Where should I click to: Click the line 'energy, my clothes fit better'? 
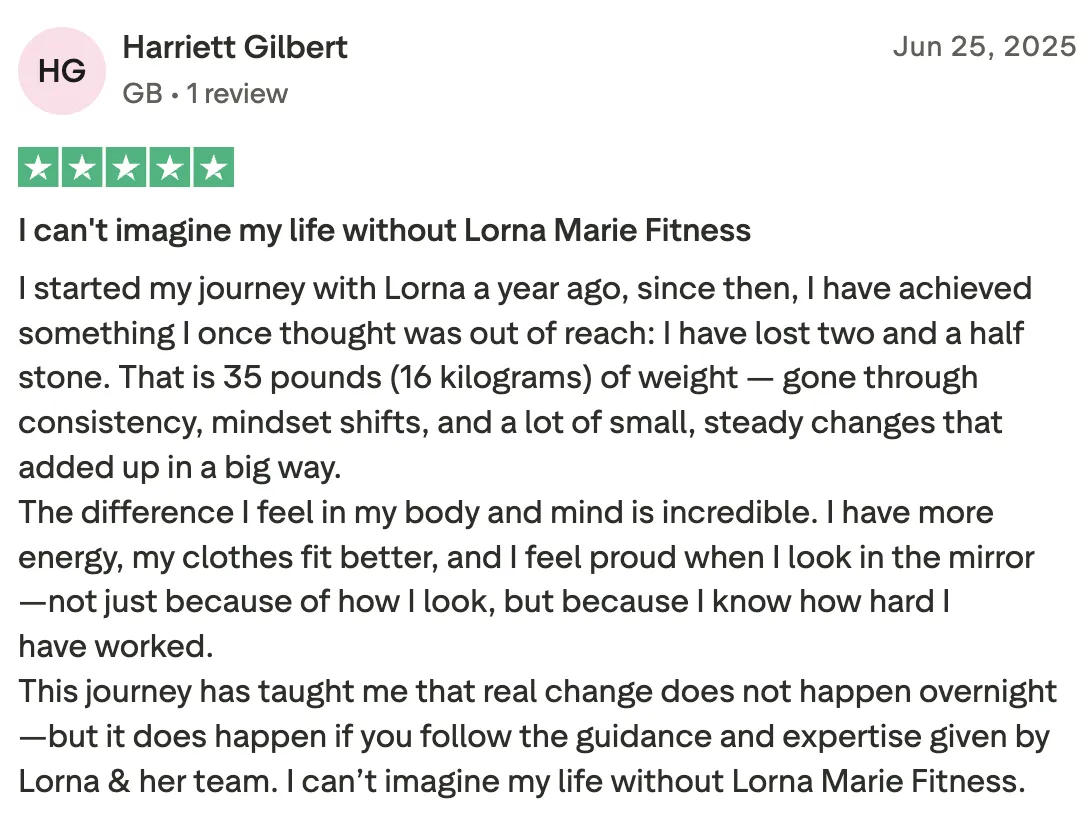(526, 558)
